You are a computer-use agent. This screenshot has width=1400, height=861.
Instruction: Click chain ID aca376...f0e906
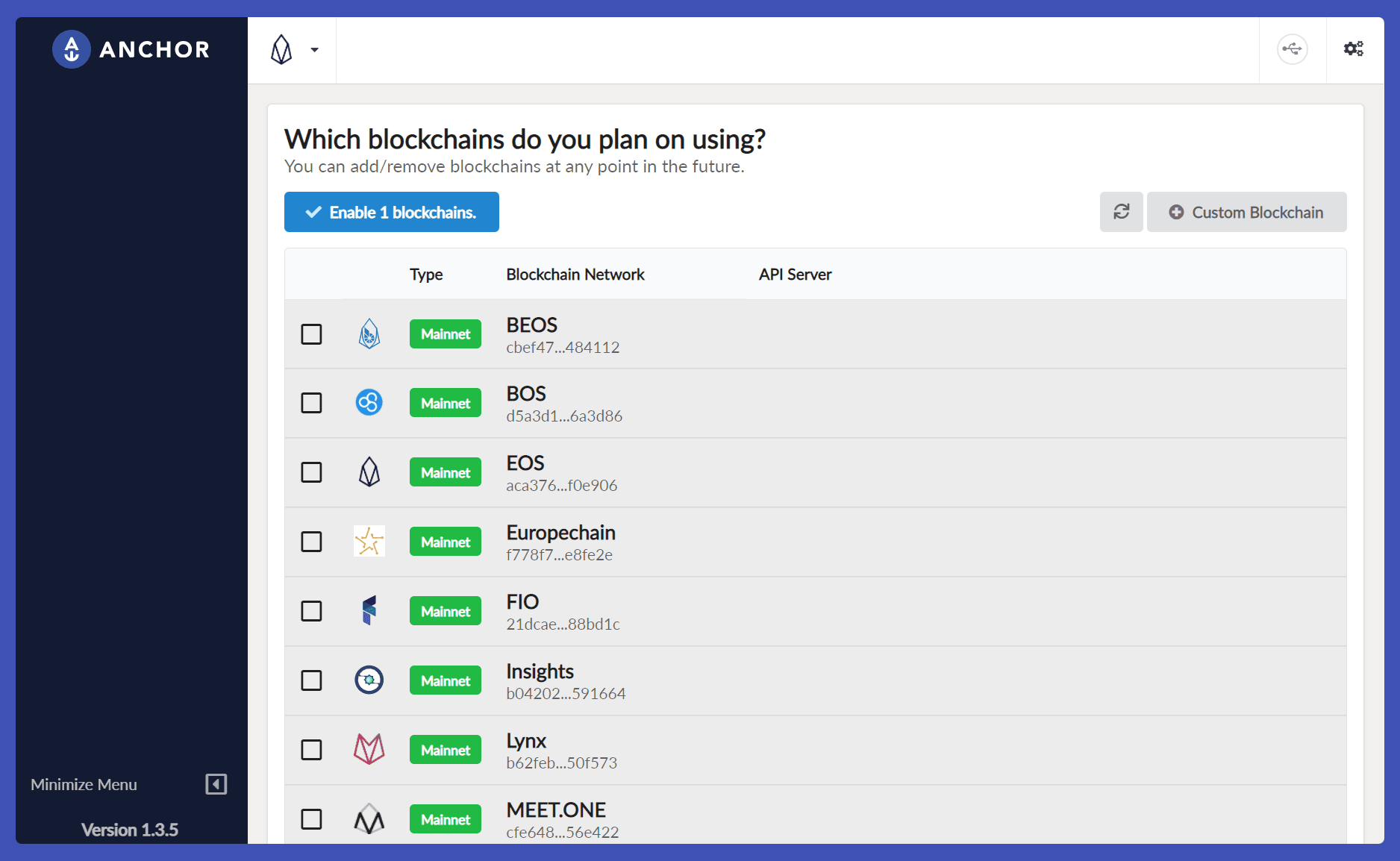coord(562,485)
